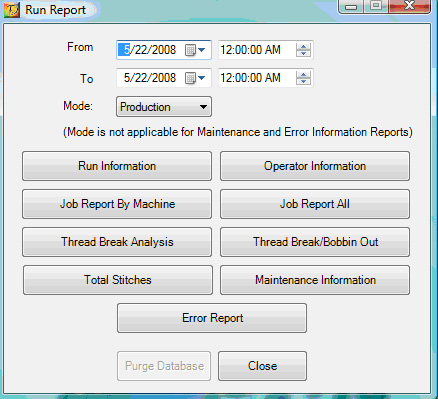Click the title bar X close button
Viewport: 438px width, 399px height.
[409, 6]
